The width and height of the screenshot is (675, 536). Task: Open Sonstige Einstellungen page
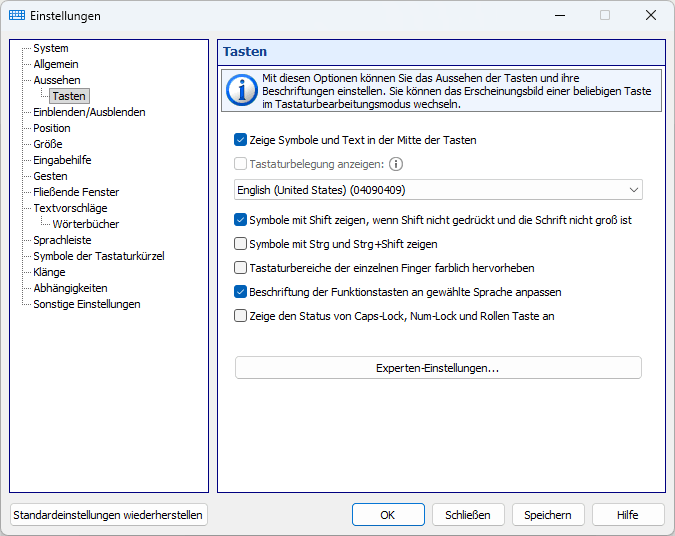87,304
